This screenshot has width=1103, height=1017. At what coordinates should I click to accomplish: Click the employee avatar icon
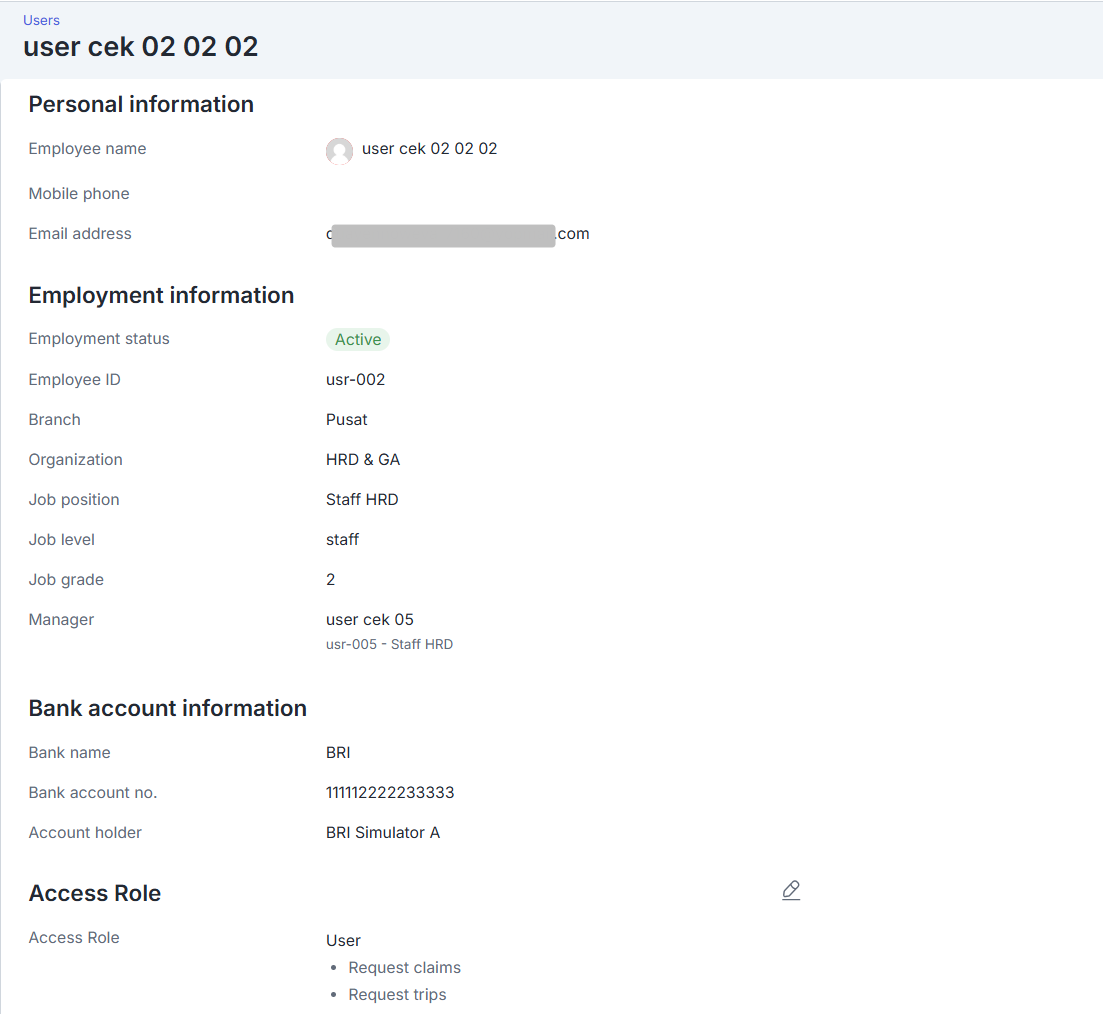click(339, 151)
